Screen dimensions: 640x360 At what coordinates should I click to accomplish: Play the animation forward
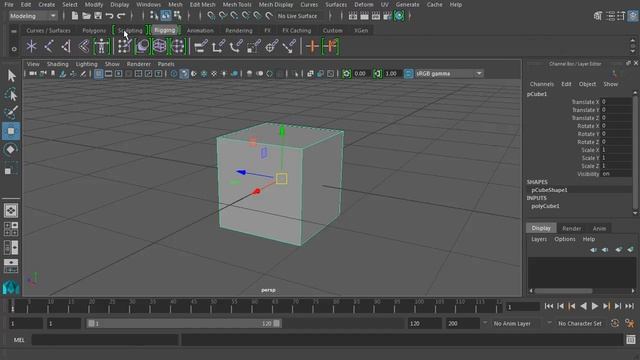coord(595,306)
